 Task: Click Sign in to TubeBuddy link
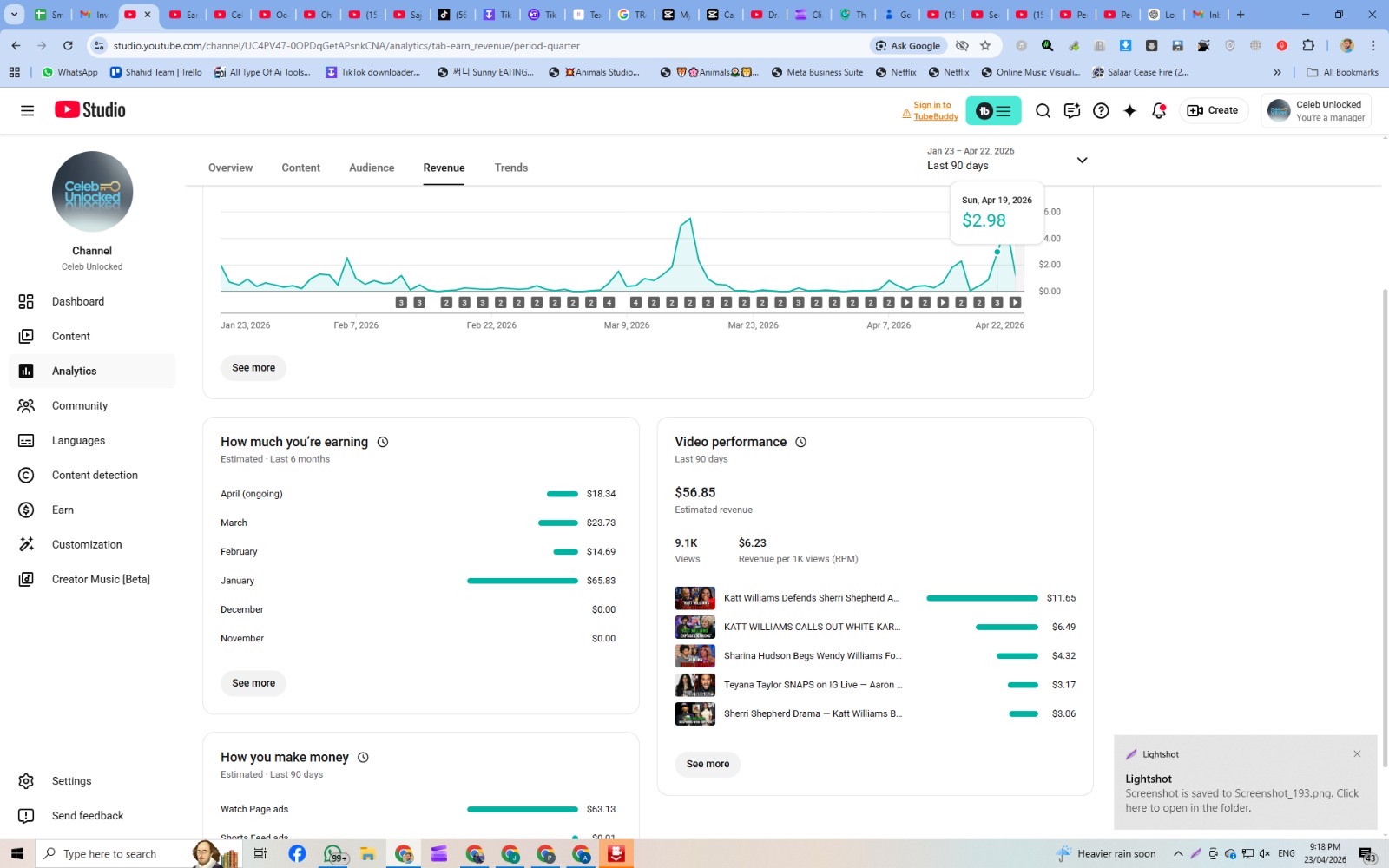(x=936, y=110)
